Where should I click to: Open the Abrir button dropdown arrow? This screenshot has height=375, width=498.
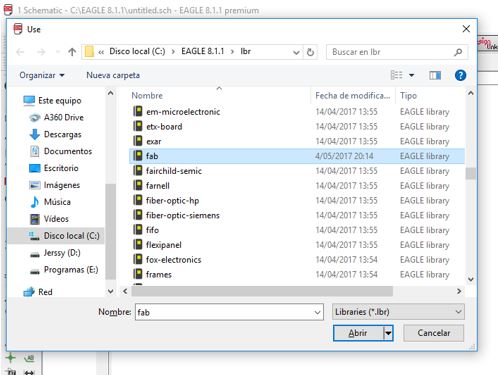coord(388,333)
